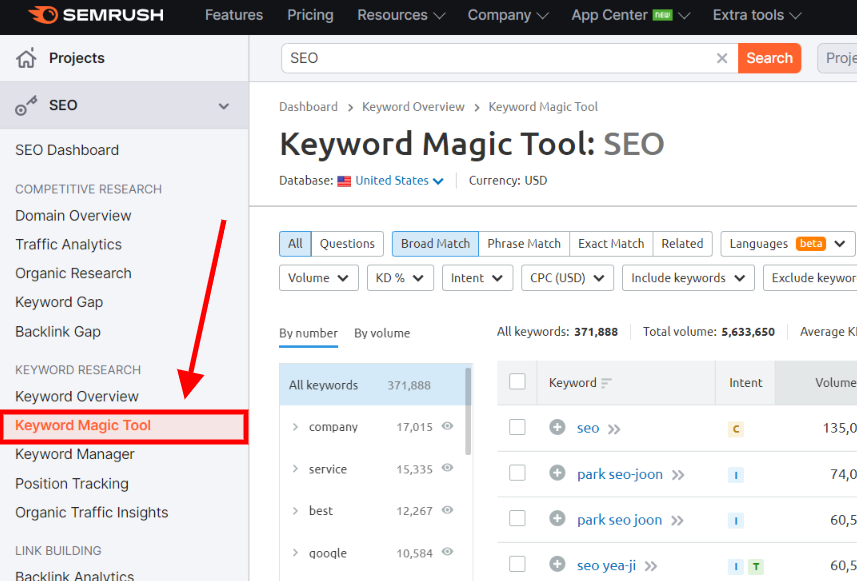Toggle eye icon for 'service' group
This screenshot has height=581, width=857.
447,468
